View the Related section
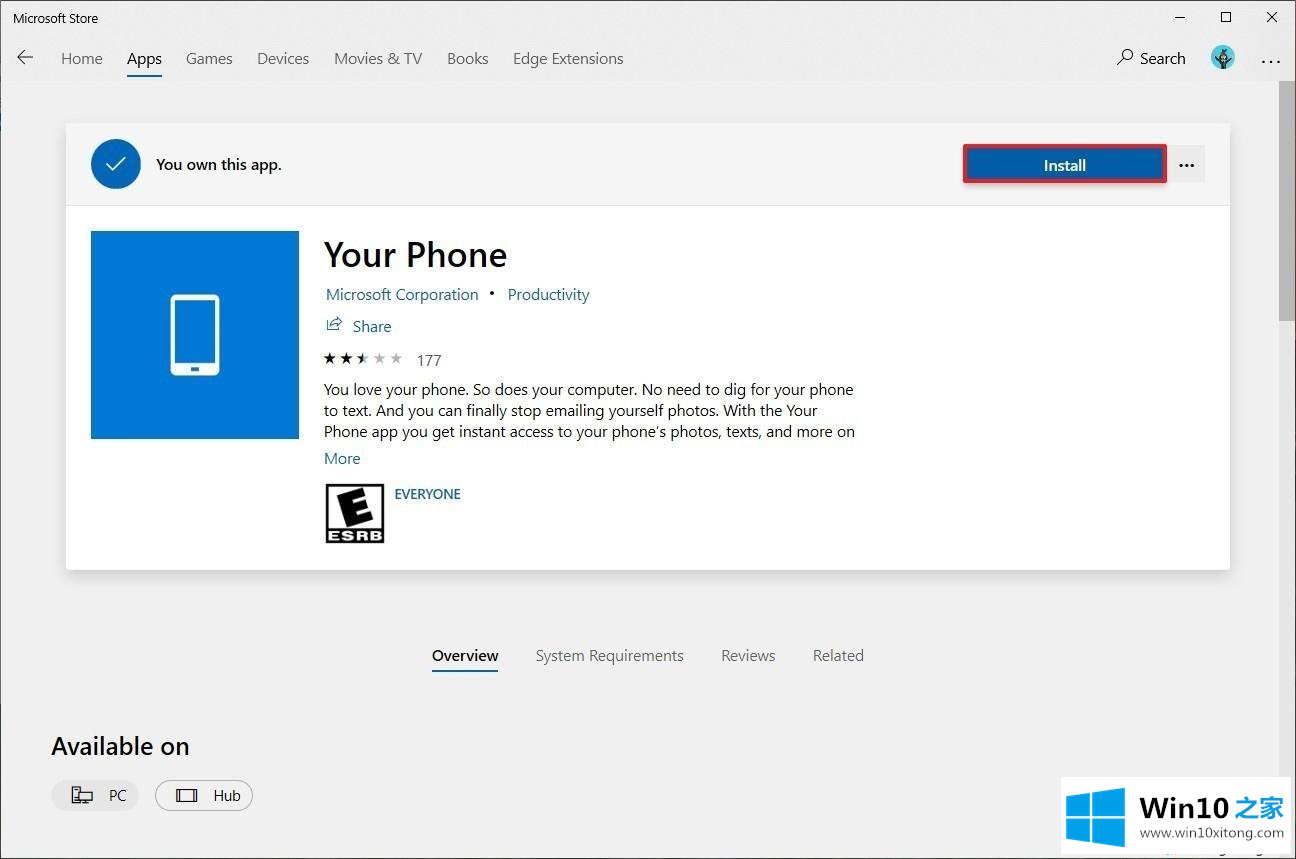Screen dimensions: 1296x859 (x=838, y=656)
